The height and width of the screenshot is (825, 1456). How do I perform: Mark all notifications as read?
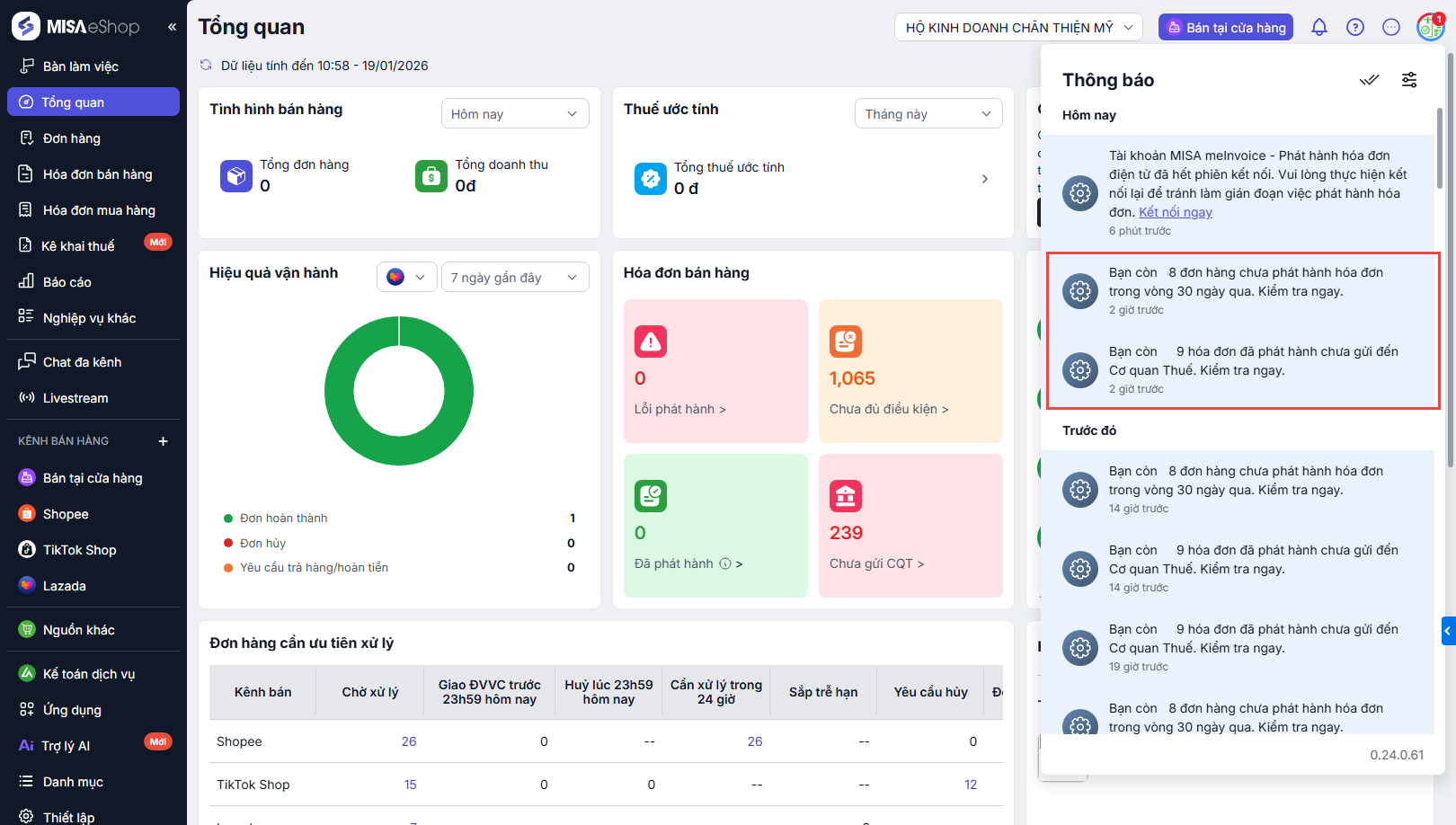1369,80
